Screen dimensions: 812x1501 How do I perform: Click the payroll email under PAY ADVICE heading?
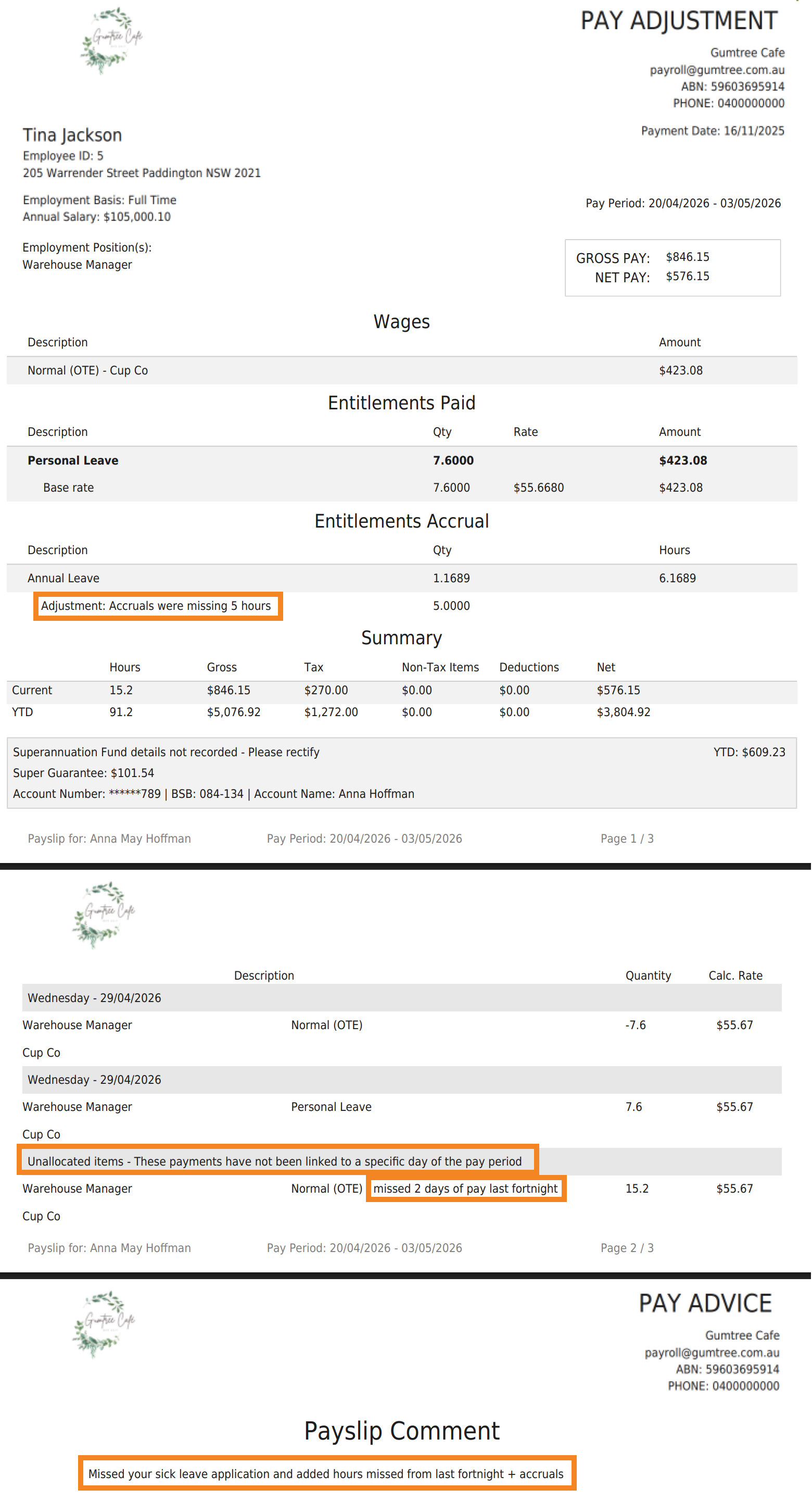[x=712, y=1353]
